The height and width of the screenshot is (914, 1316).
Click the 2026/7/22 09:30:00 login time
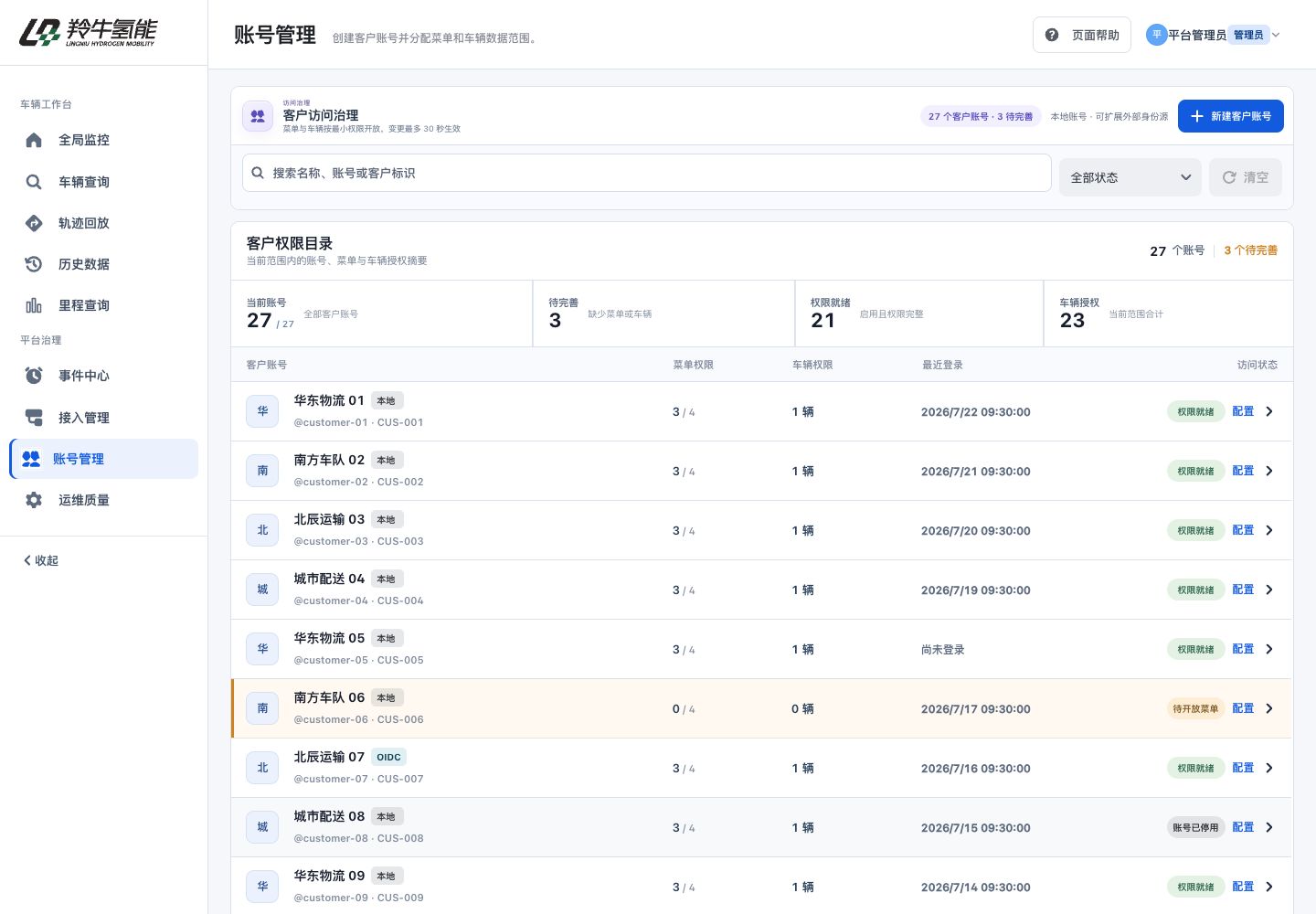pyautogui.click(x=976, y=412)
